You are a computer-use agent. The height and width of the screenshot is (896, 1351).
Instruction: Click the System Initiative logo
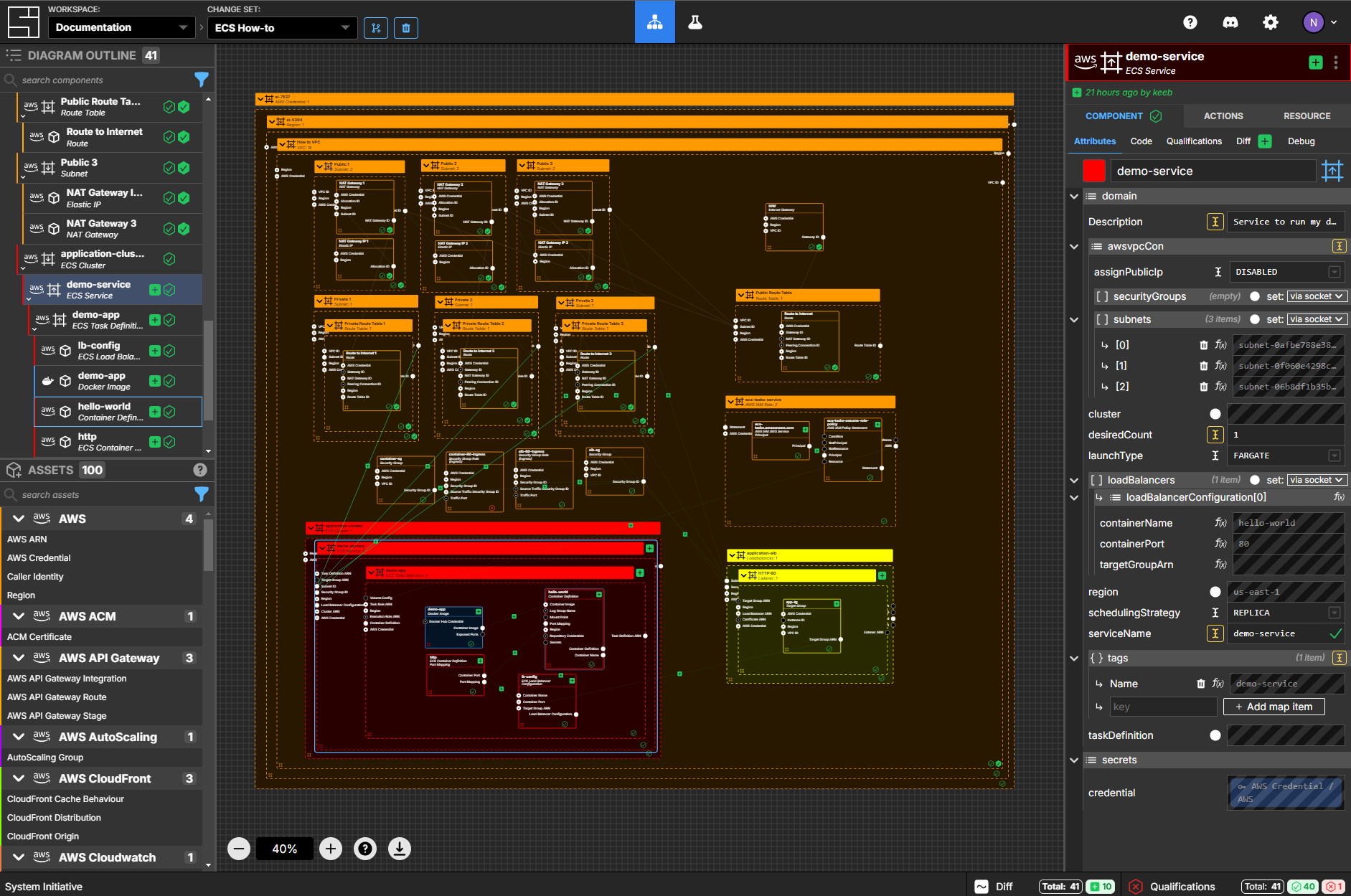coord(23,22)
